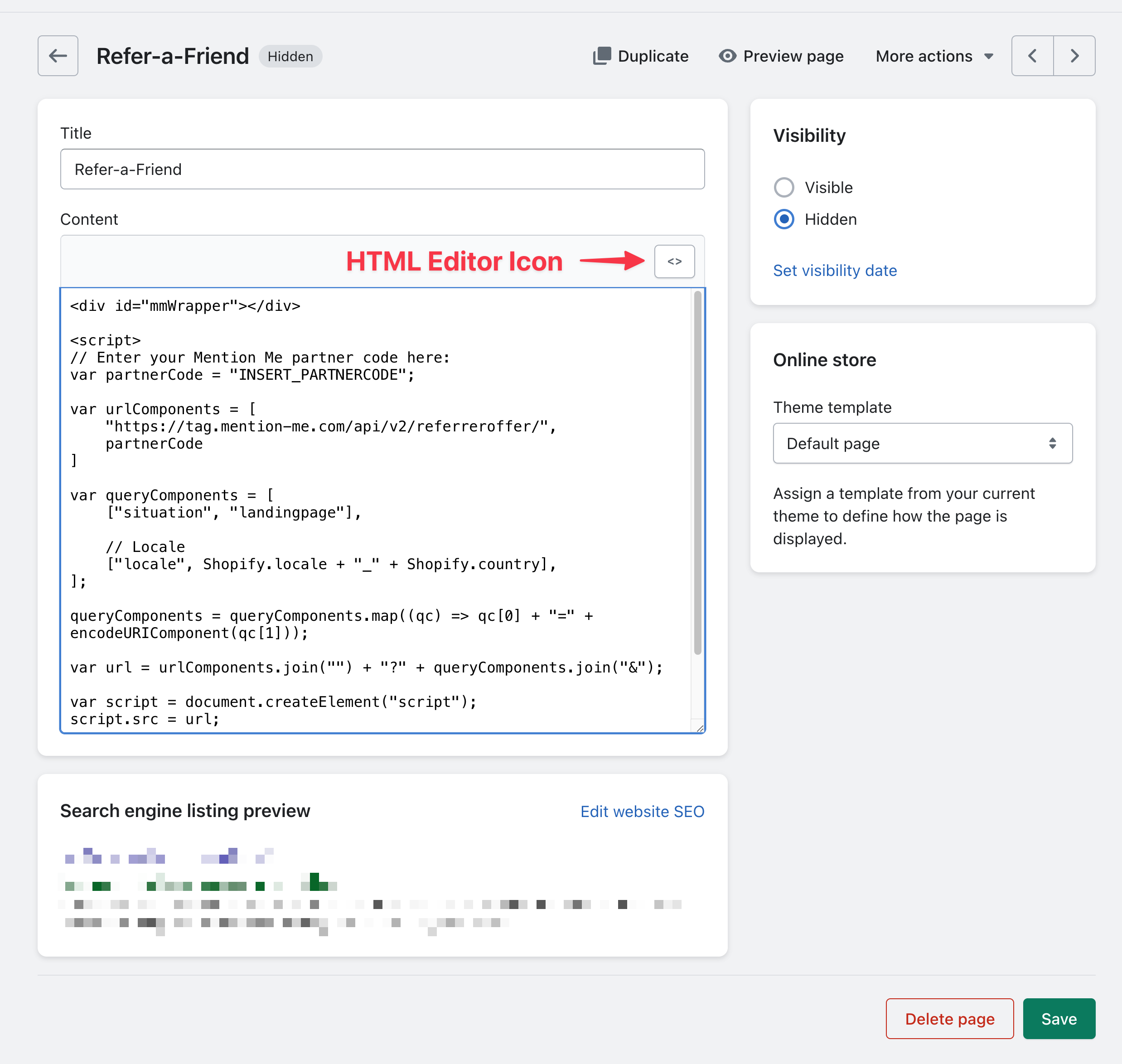This screenshot has height=1064, width=1122.
Task: Click the Delete page button
Action: tap(949, 1019)
